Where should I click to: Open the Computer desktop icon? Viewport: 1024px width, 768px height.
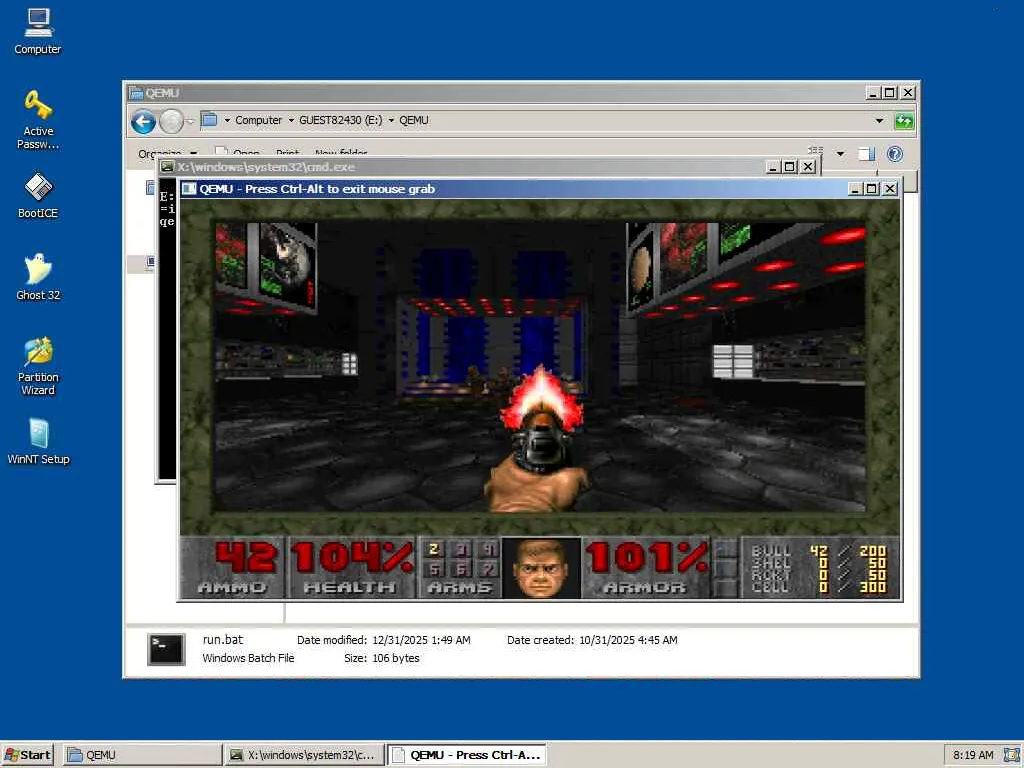(x=38, y=31)
